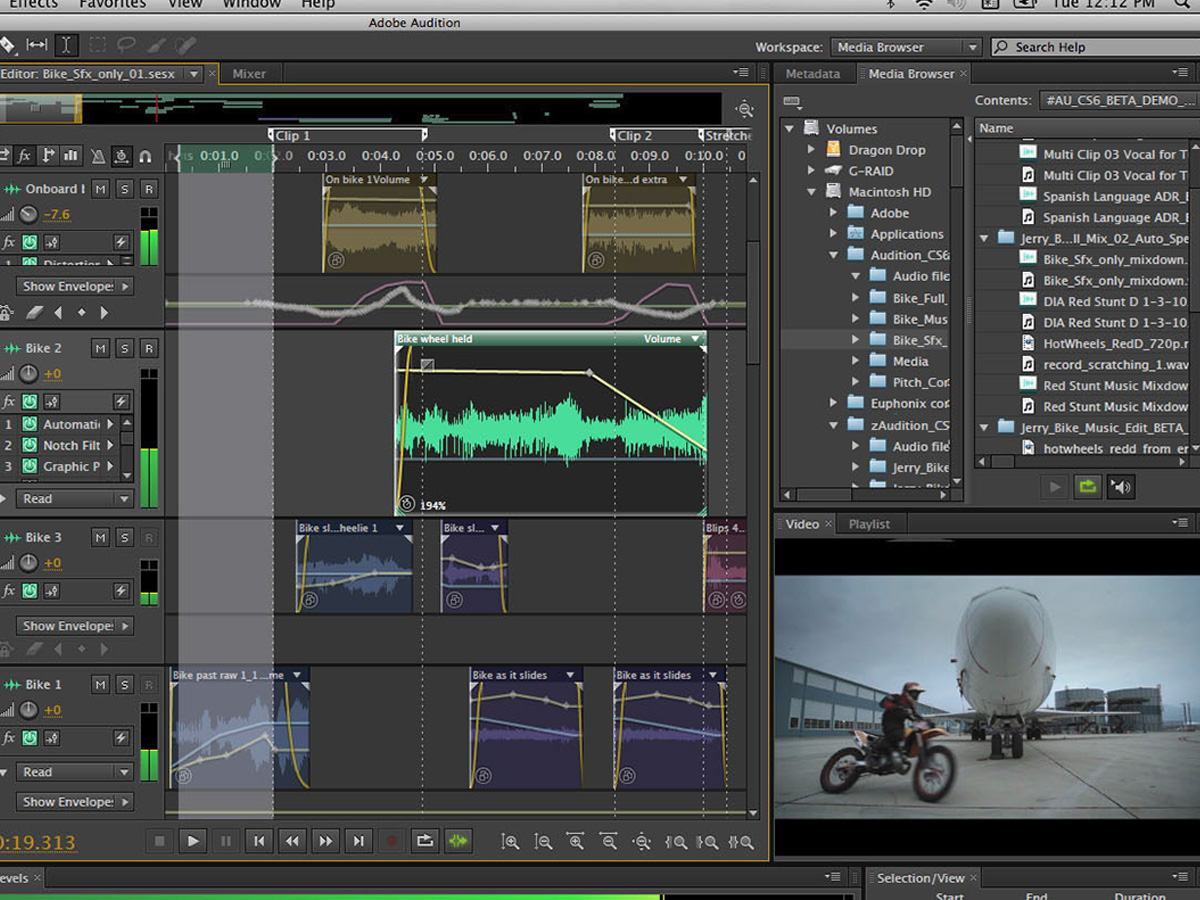Toggle Media Browser auto-play speaker button
Screen dimensions: 1200x900
click(1120, 487)
